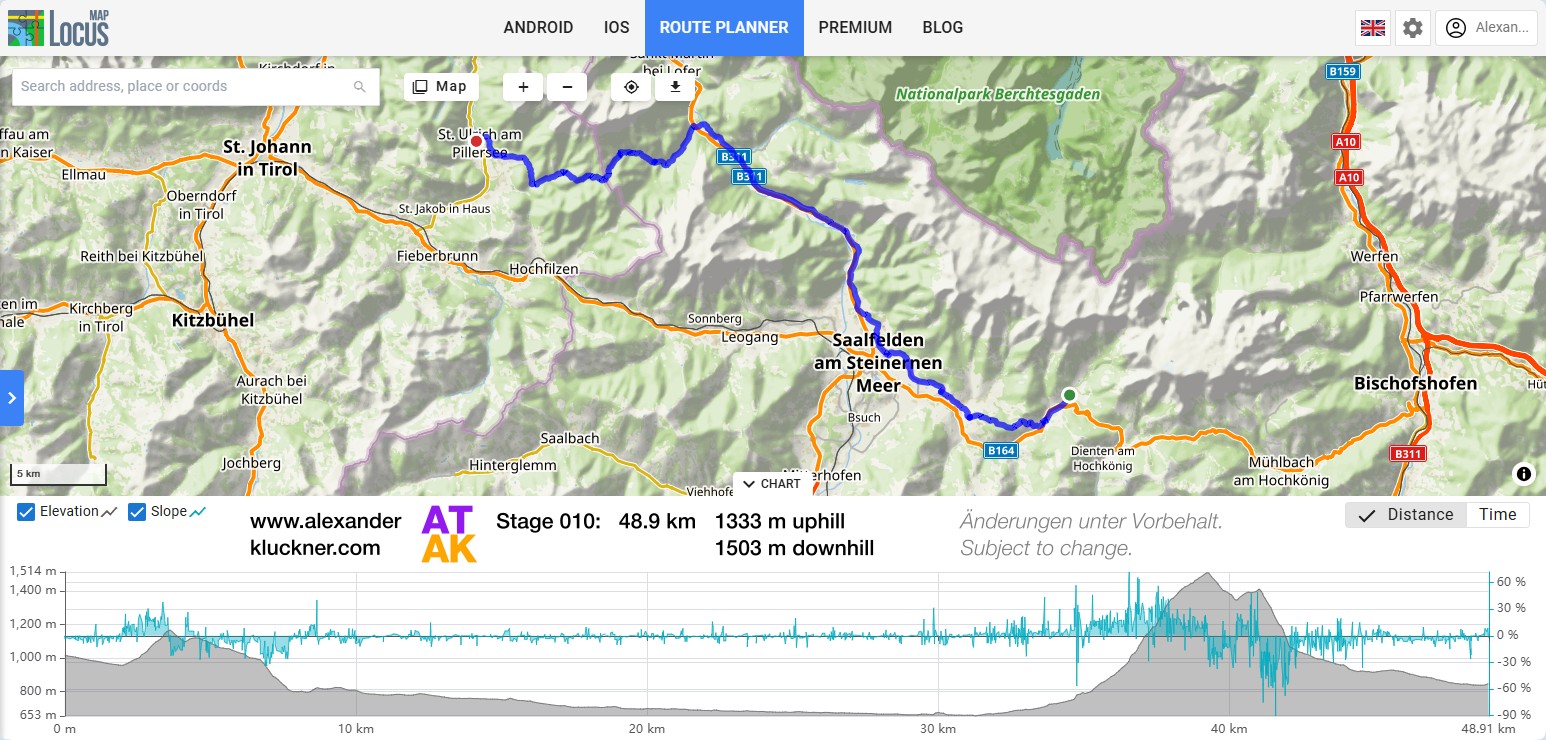This screenshot has width=1546, height=740.
Task: Switch chart axis to Time
Action: point(1497,515)
